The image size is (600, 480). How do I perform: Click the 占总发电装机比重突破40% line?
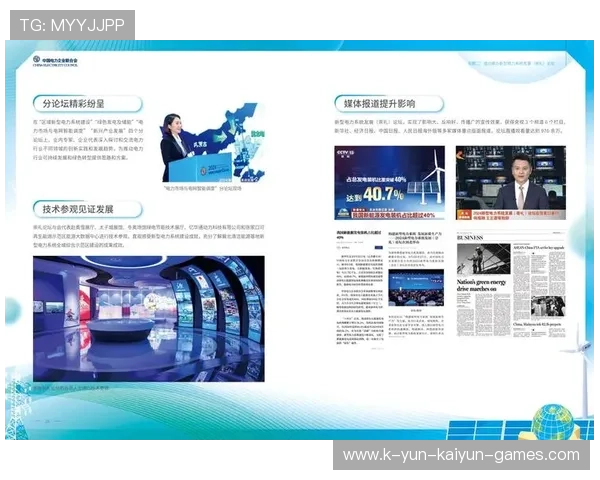(376, 179)
